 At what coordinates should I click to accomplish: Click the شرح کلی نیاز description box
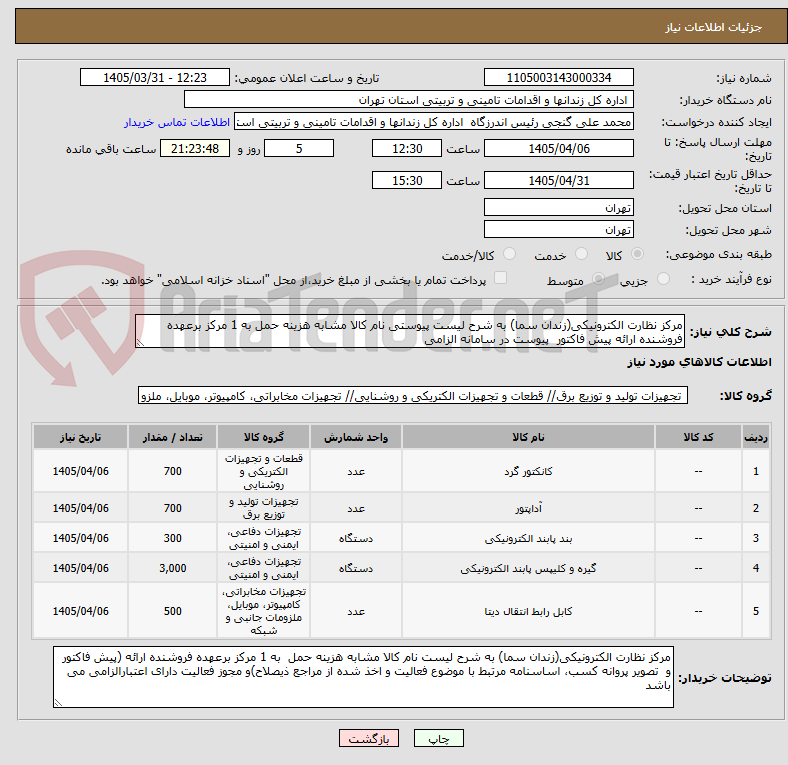tap(410, 332)
